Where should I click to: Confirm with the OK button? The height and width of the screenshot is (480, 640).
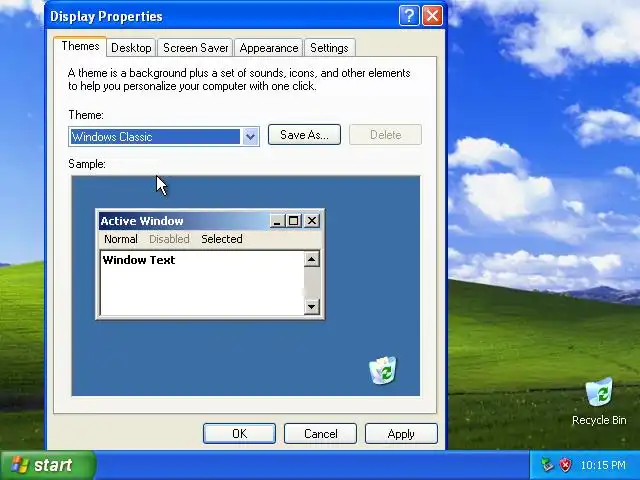point(239,433)
